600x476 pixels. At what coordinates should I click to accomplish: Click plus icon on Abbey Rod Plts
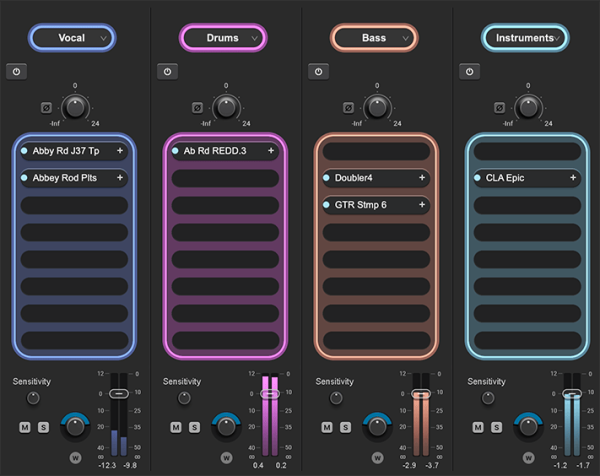(120, 178)
